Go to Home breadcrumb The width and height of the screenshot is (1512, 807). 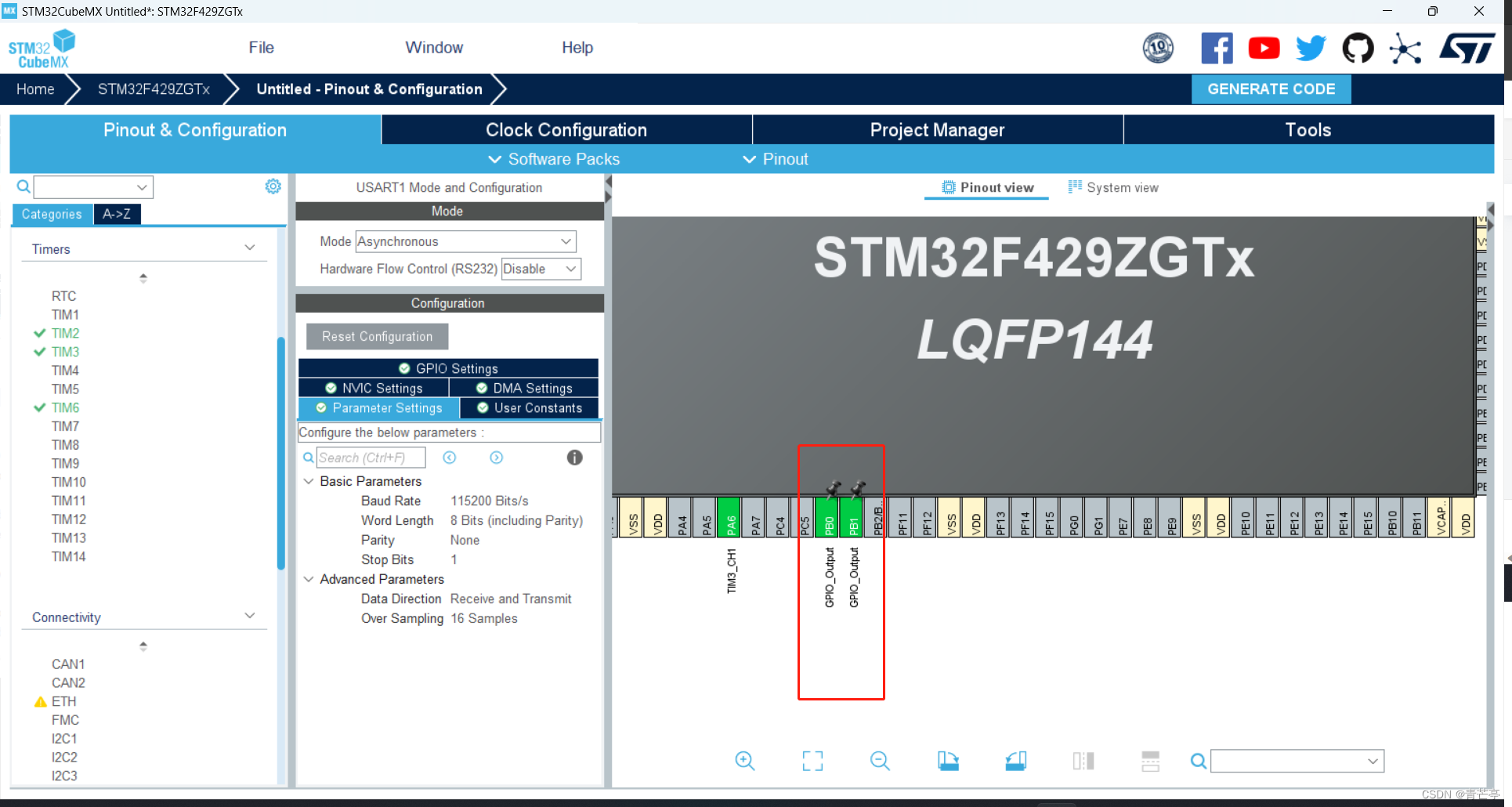(35, 89)
